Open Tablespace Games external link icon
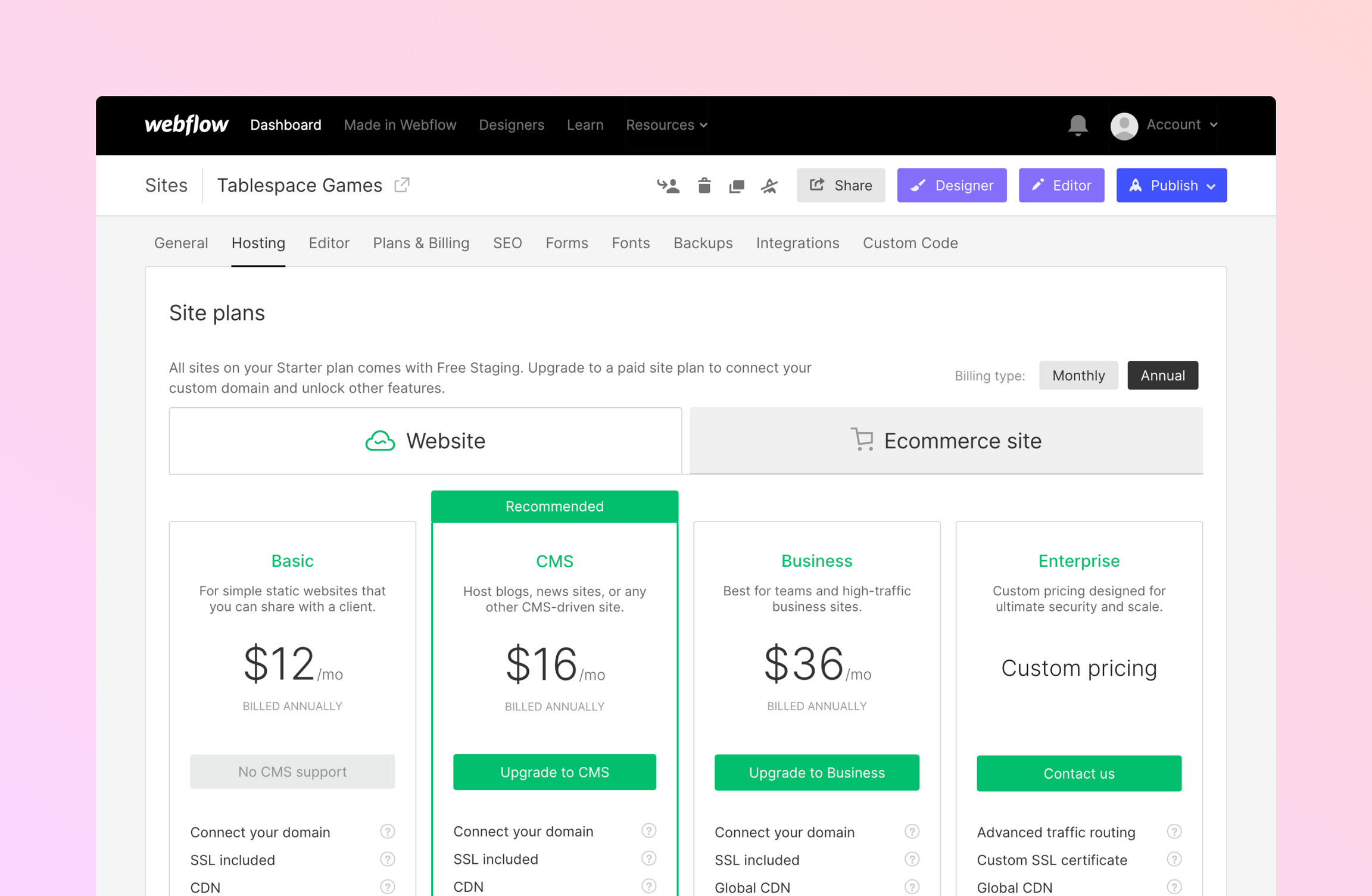The image size is (1372, 896). point(402,185)
